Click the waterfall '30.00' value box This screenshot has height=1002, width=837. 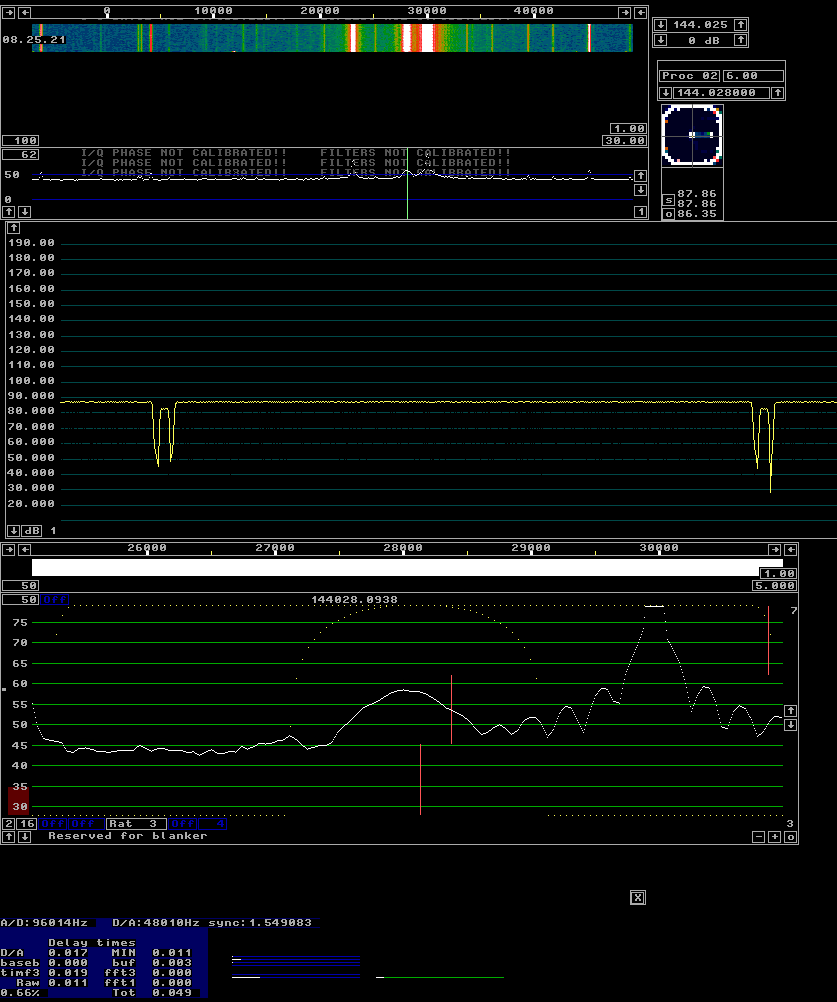click(624, 141)
